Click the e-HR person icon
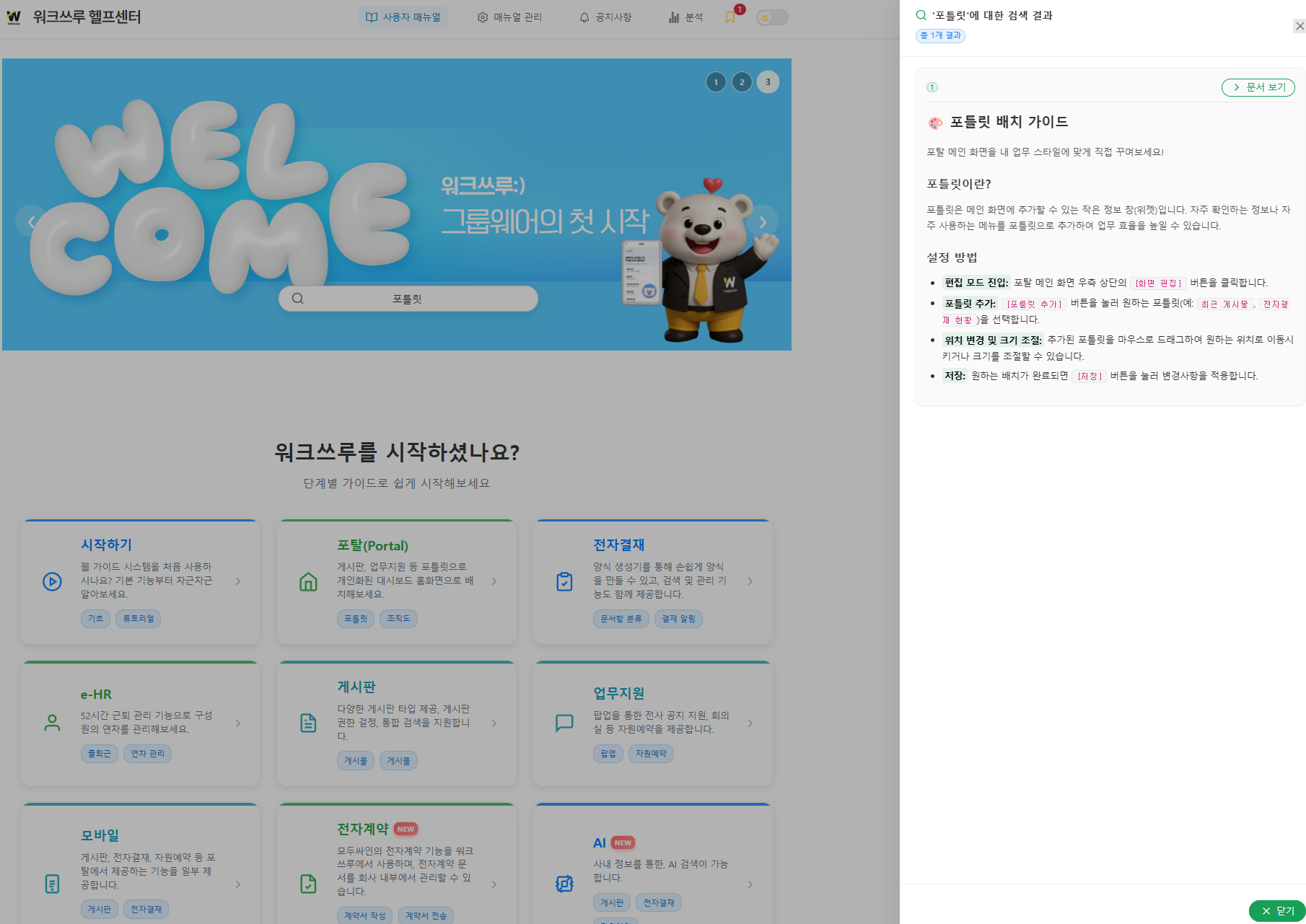Image resolution: width=1306 pixels, height=924 pixels. (x=51, y=723)
